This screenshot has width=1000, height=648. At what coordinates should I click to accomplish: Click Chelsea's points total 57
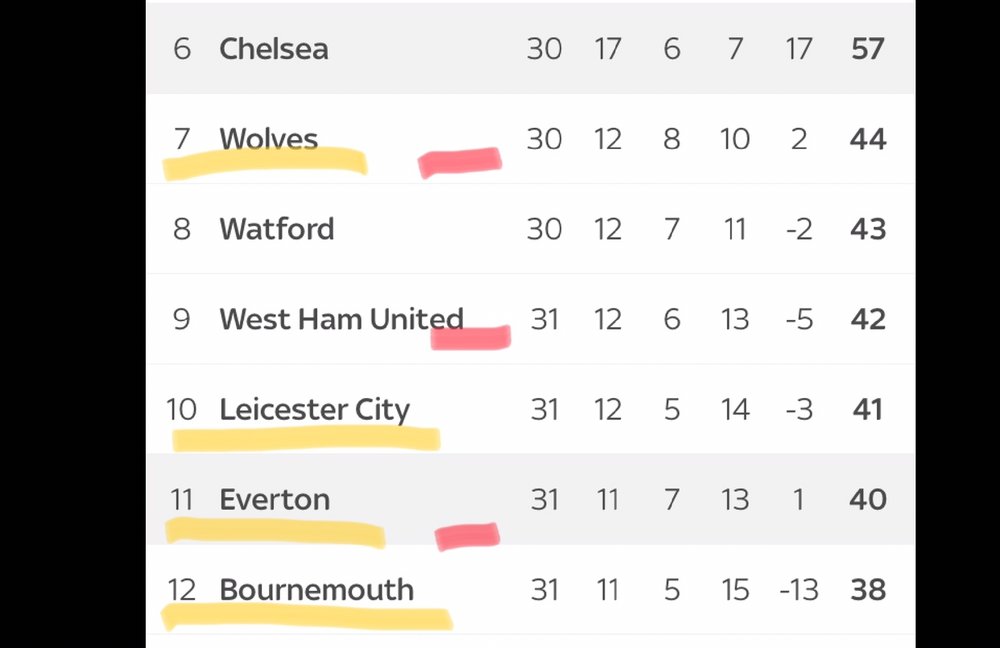pos(867,49)
